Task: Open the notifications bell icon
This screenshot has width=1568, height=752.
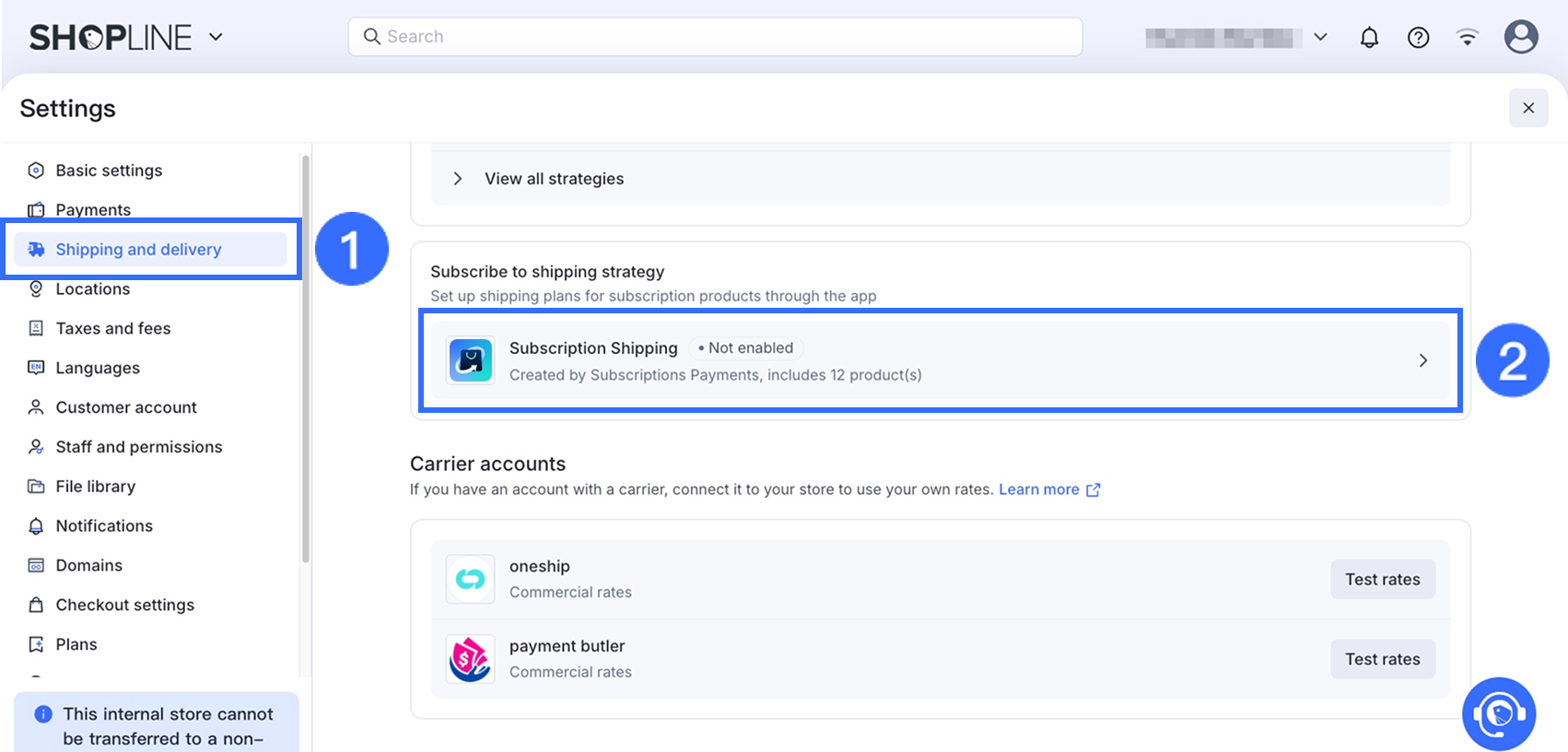Action: tap(1369, 37)
